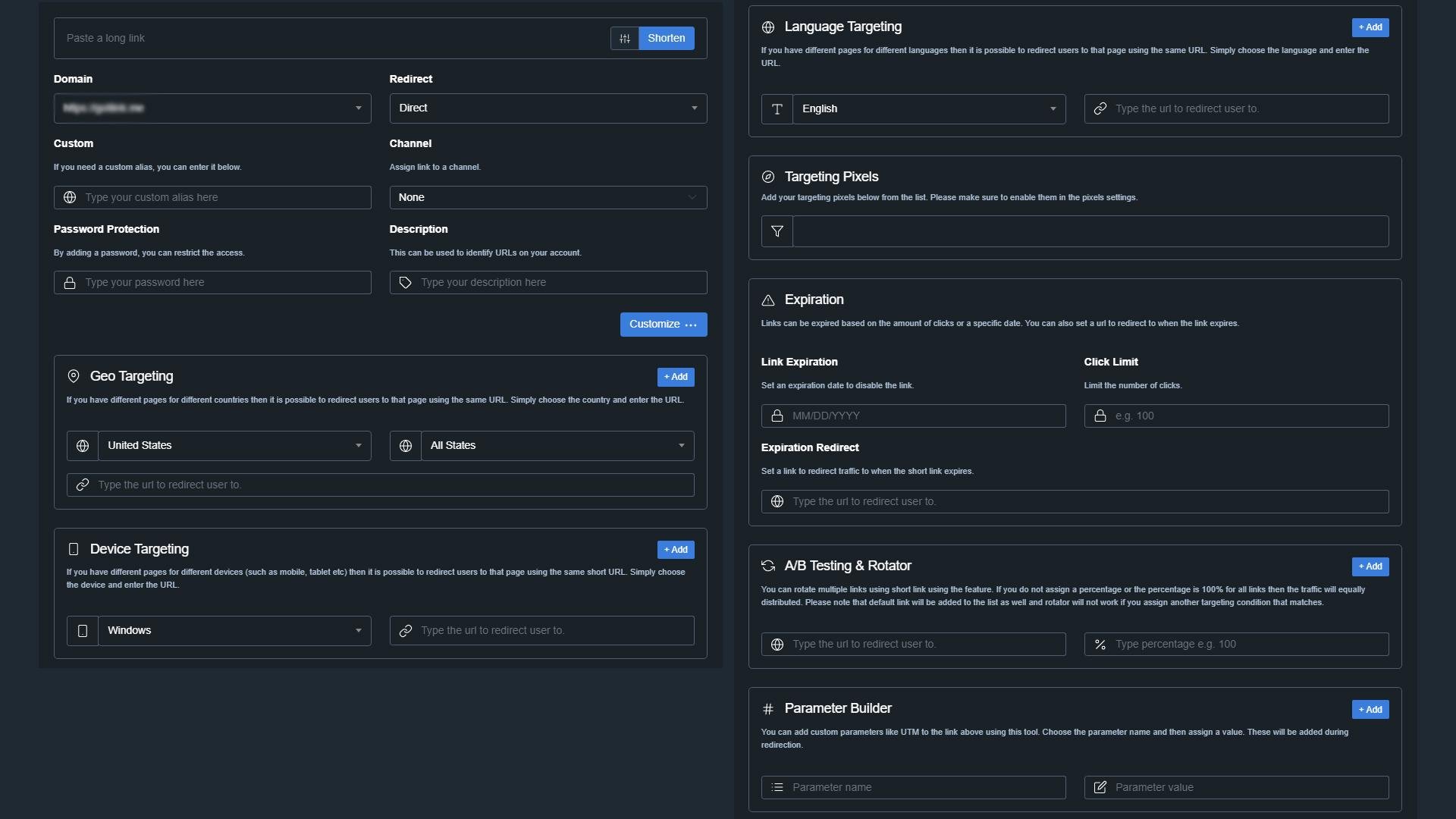1456x819 pixels.
Task: Expand the All States dropdown
Action: click(x=557, y=446)
